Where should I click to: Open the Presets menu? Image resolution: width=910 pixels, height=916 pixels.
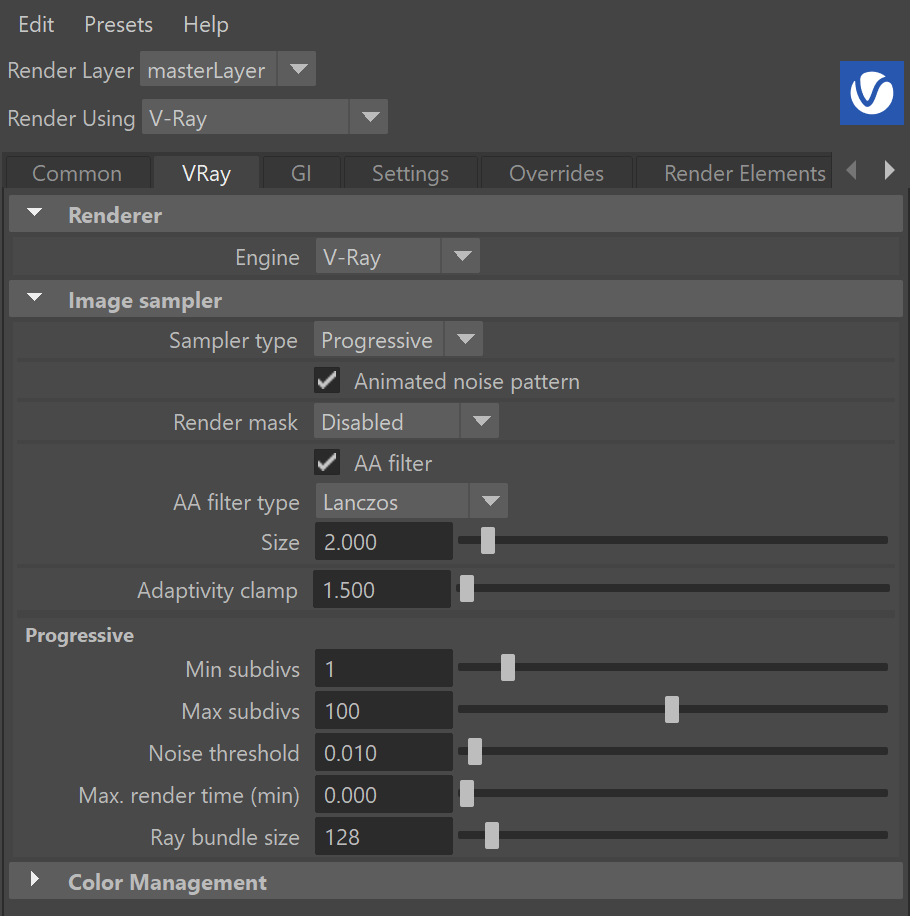tap(119, 25)
